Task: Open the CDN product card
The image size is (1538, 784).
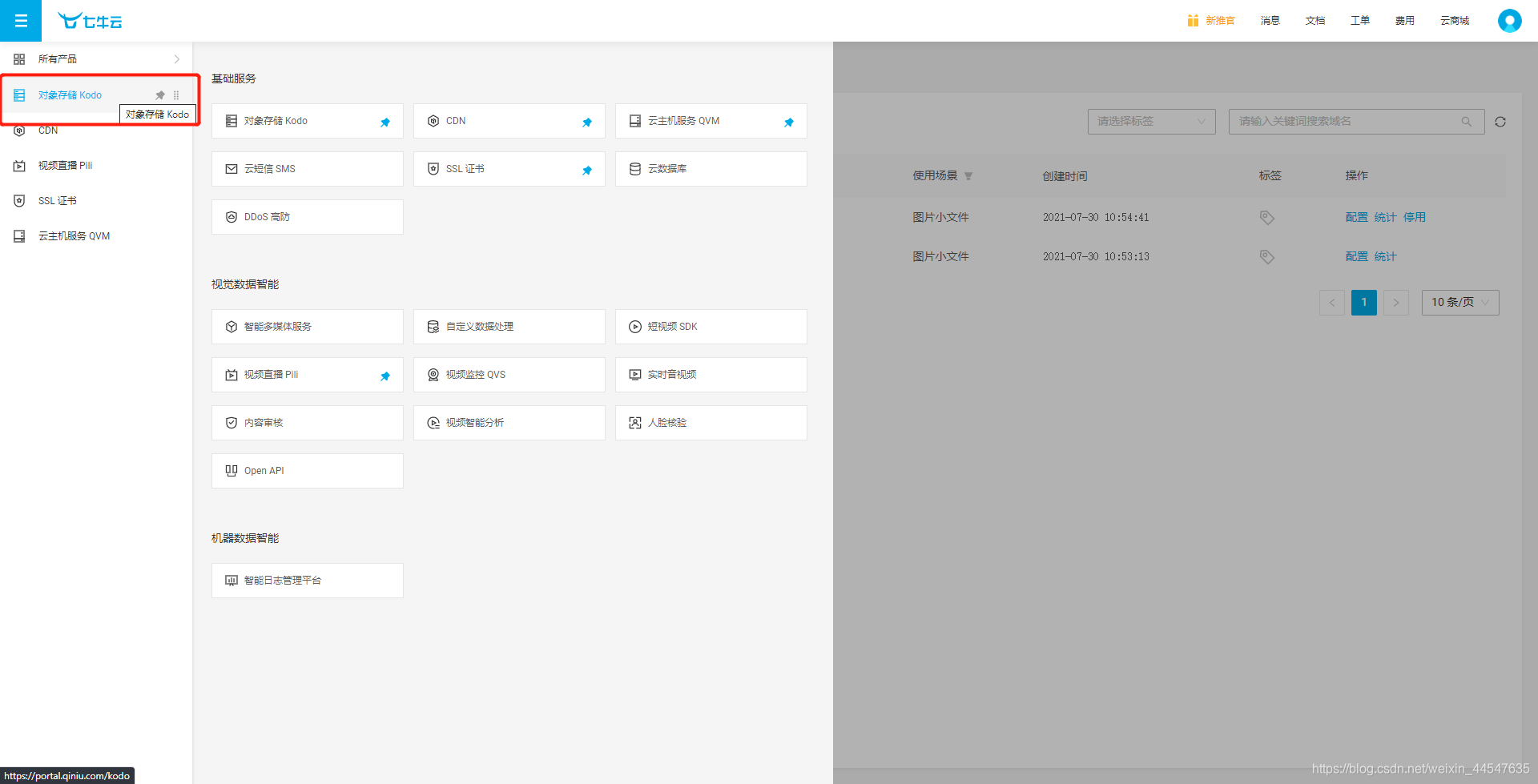Action: coord(509,121)
